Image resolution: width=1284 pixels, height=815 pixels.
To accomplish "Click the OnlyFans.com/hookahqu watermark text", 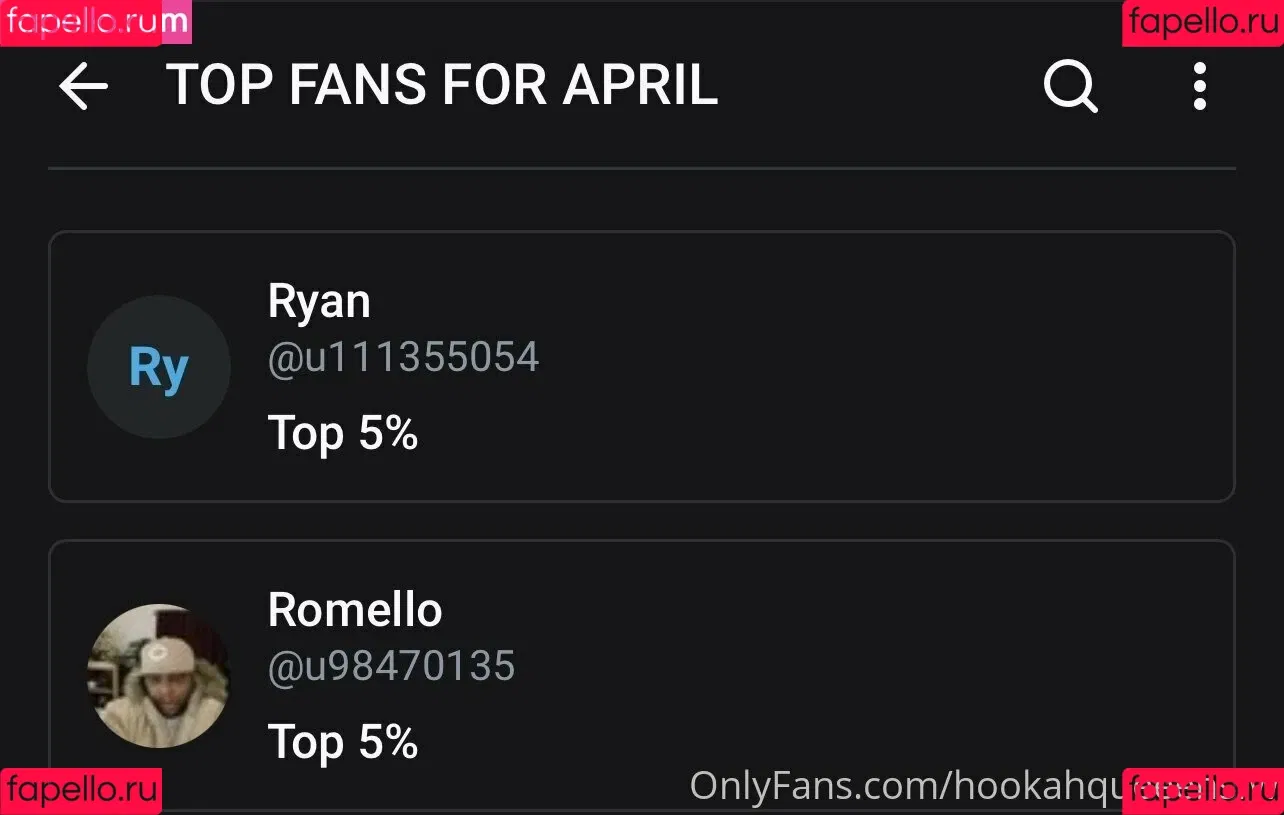I will click(905, 787).
